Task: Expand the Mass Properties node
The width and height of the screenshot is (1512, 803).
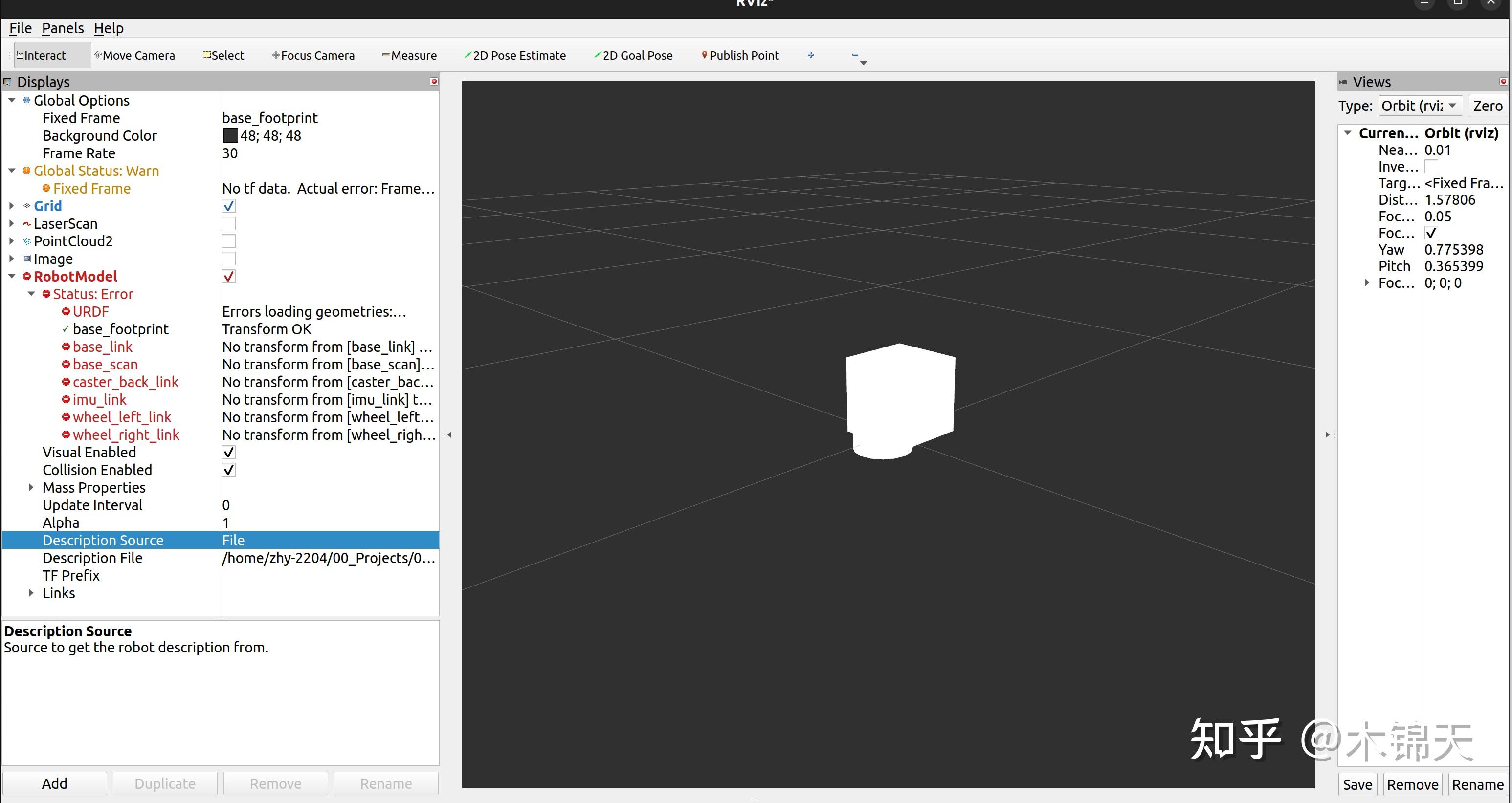Action: pos(31,487)
